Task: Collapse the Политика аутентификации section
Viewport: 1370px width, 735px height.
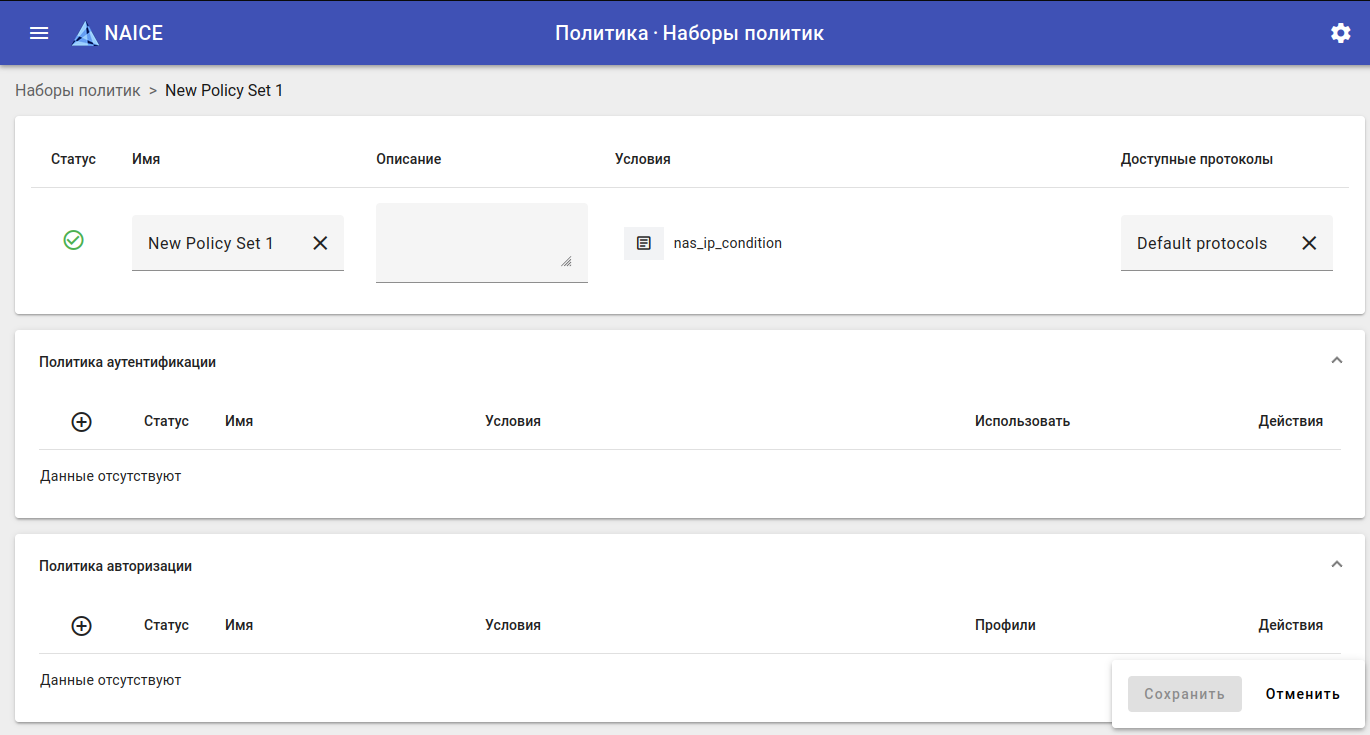Action: (x=1337, y=360)
